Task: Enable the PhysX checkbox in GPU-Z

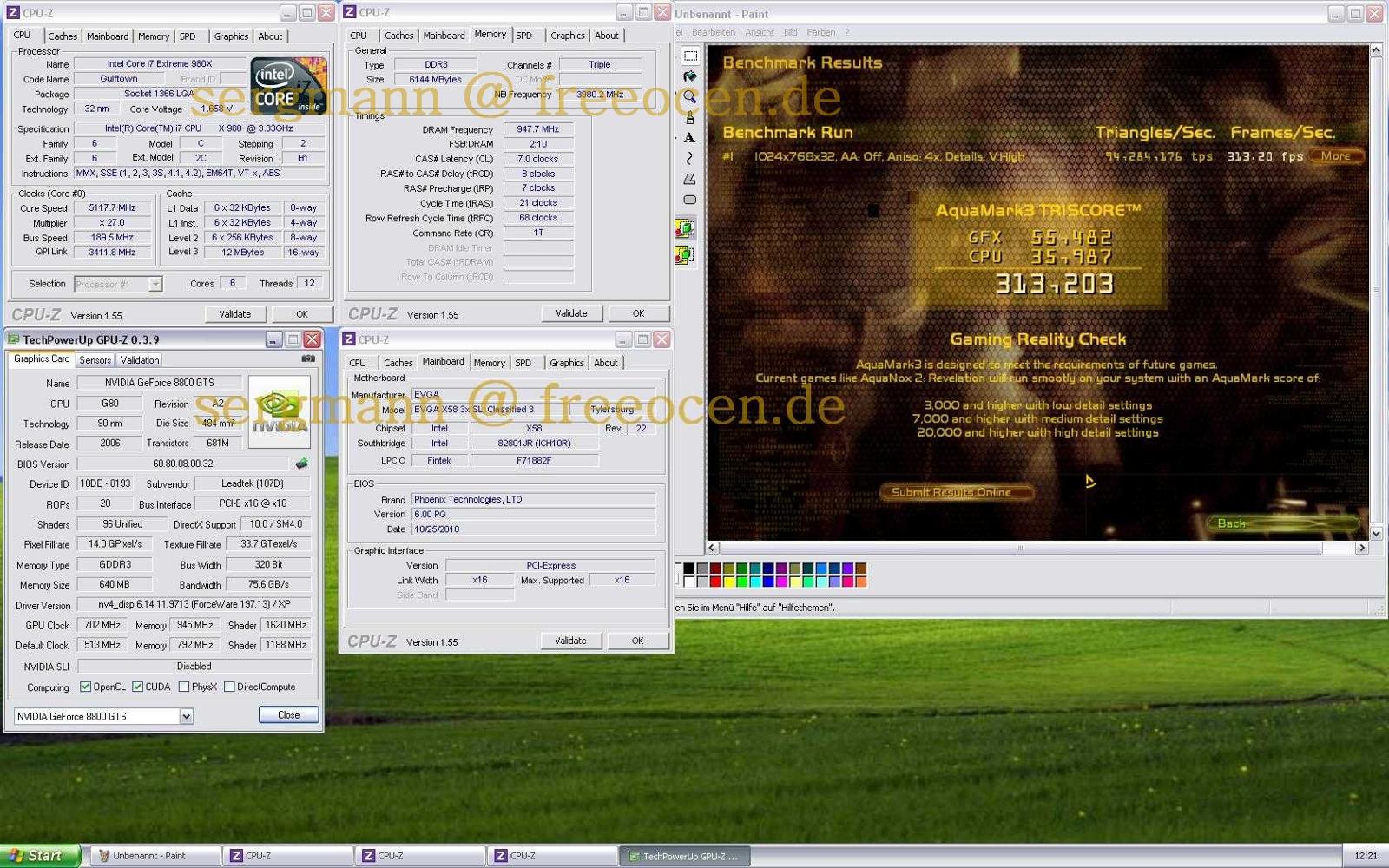Action: click(184, 687)
